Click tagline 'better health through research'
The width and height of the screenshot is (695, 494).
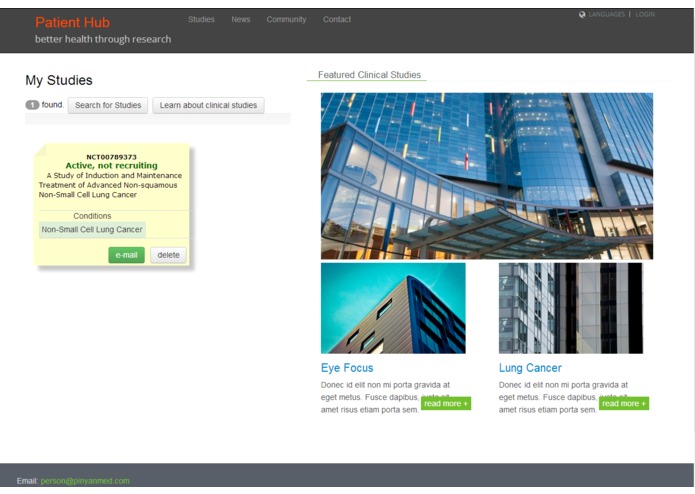103,39
